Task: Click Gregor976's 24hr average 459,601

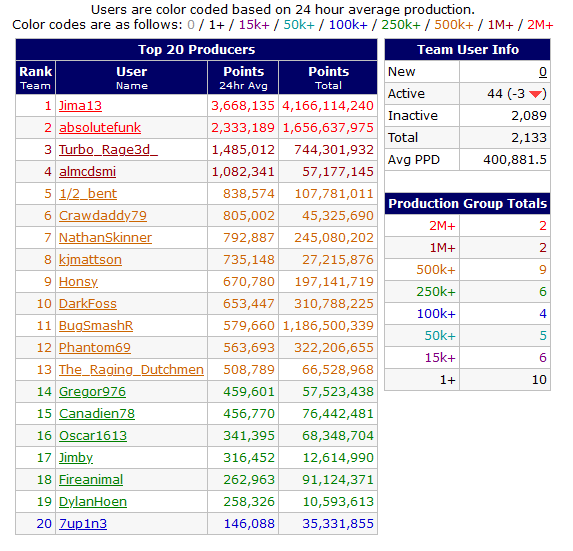Action: tap(249, 392)
